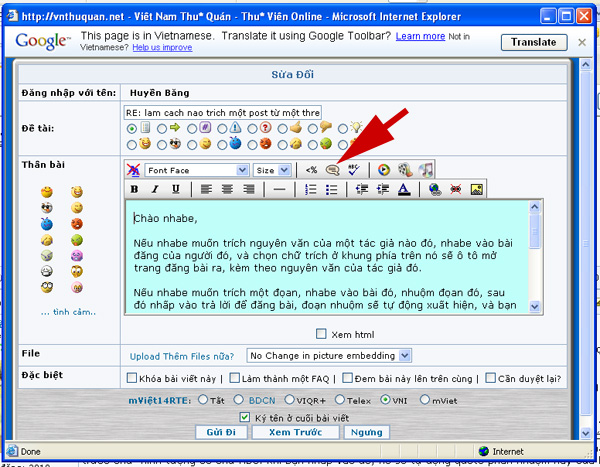Select the Tắt input method
The height and width of the screenshot is (467, 600).
203,400
